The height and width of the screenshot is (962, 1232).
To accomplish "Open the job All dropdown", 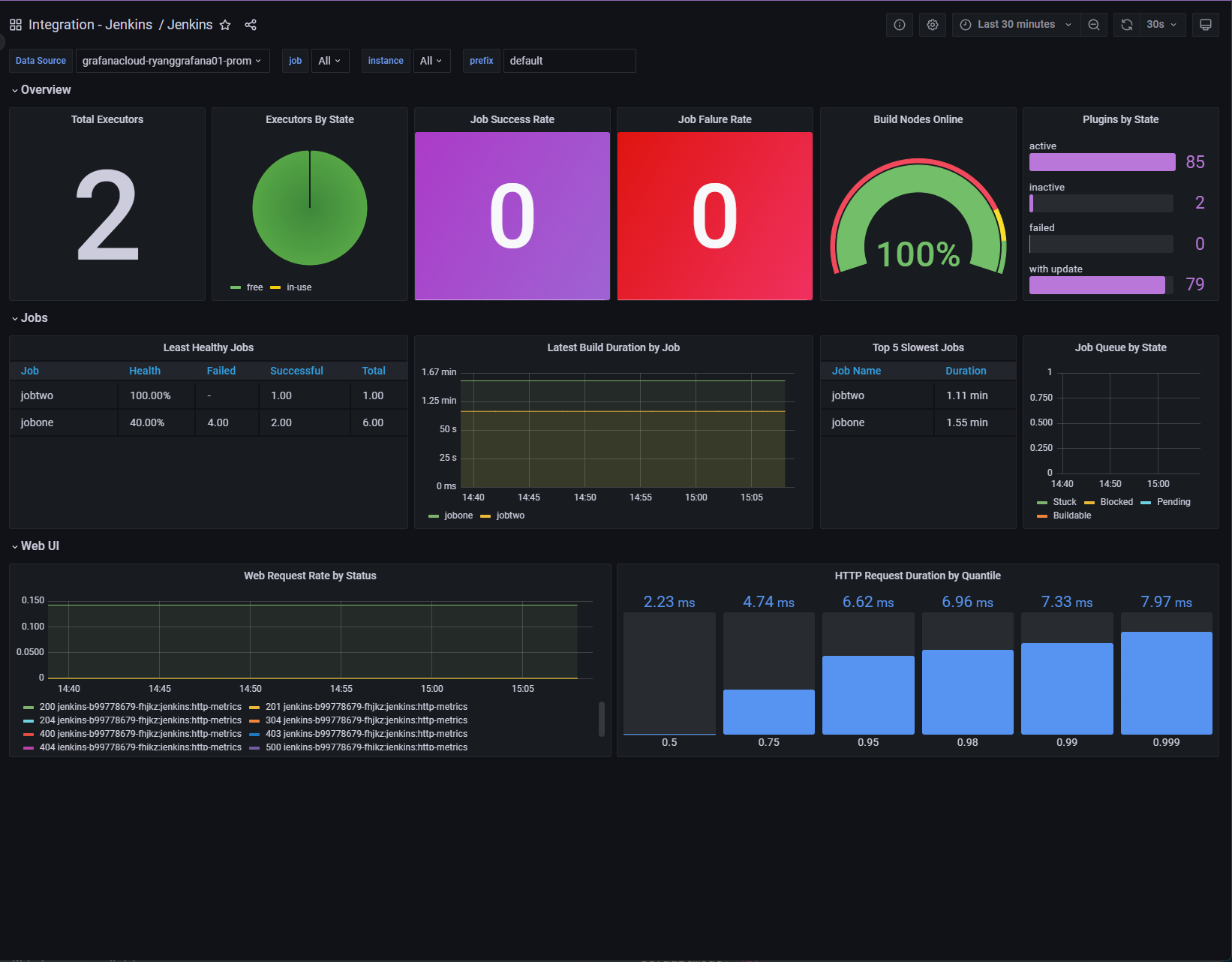I will click(x=330, y=61).
